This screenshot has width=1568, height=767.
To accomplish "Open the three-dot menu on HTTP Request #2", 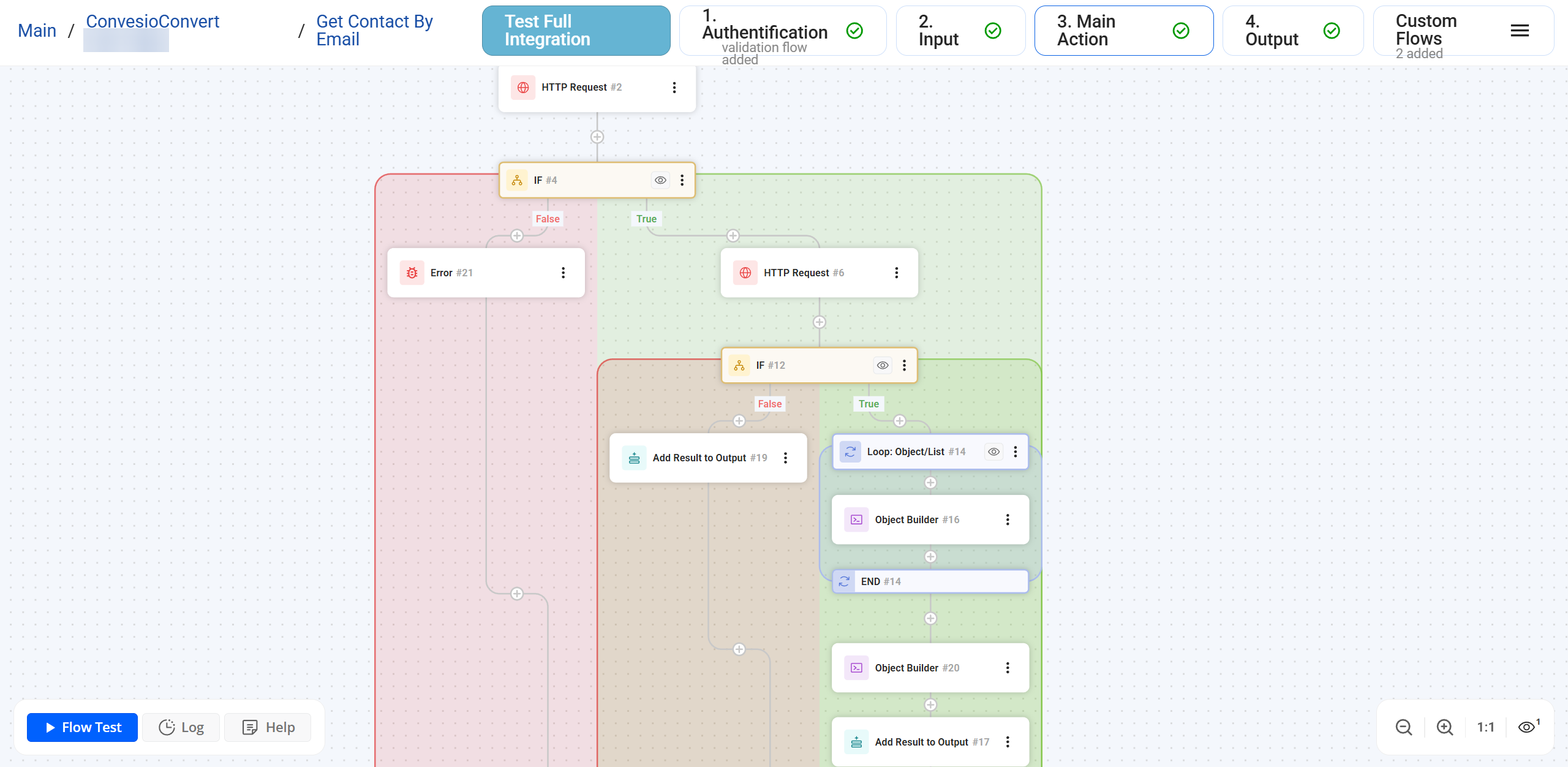I will (x=674, y=88).
